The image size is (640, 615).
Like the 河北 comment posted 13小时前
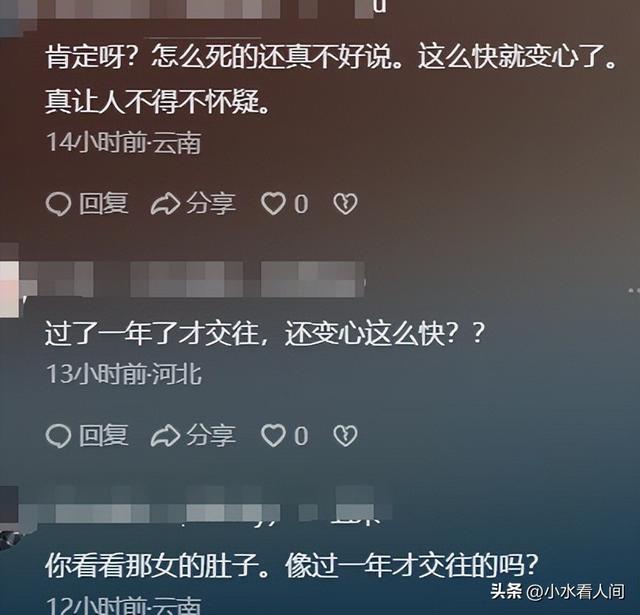pos(273,436)
